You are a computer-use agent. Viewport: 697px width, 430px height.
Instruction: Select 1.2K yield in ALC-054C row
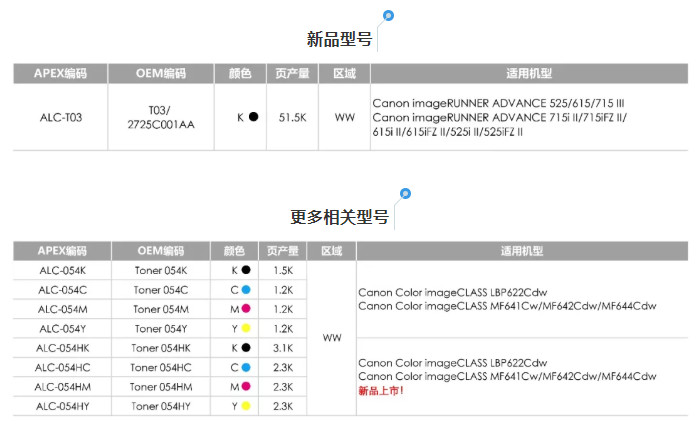[x=283, y=290]
